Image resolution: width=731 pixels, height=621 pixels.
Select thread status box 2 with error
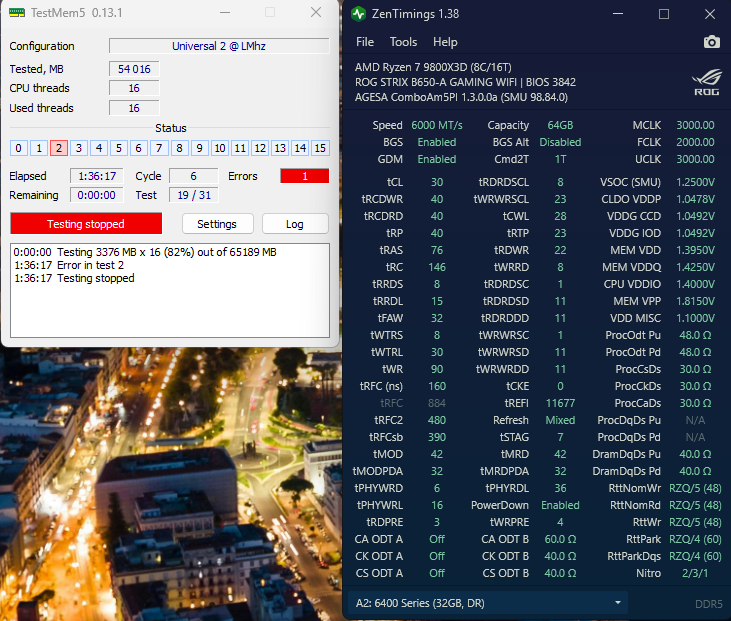click(59, 148)
